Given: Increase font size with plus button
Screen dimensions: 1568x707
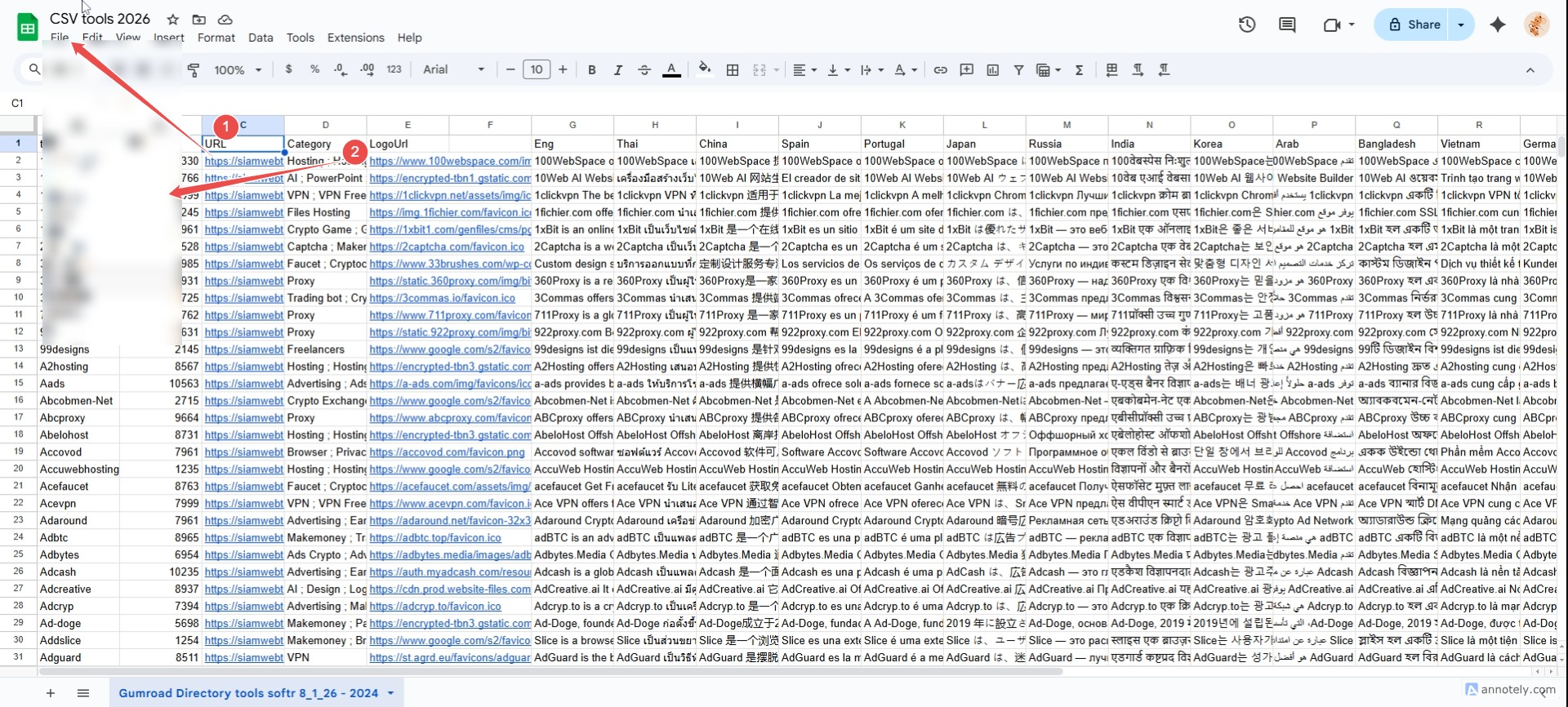Looking at the screenshot, I should pos(563,69).
